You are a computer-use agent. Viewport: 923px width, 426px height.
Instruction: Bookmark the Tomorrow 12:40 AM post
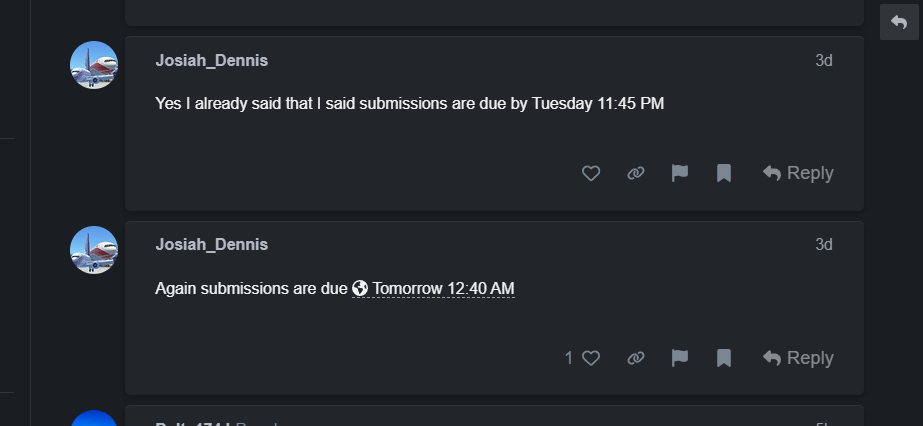pyautogui.click(x=724, y=358)
